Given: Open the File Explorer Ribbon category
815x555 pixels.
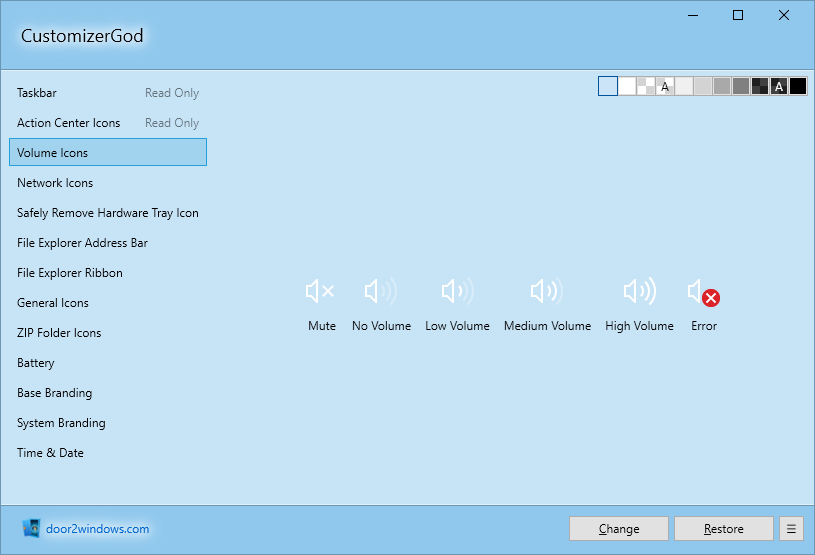Looking at the screenshot, I should point(108,273).
